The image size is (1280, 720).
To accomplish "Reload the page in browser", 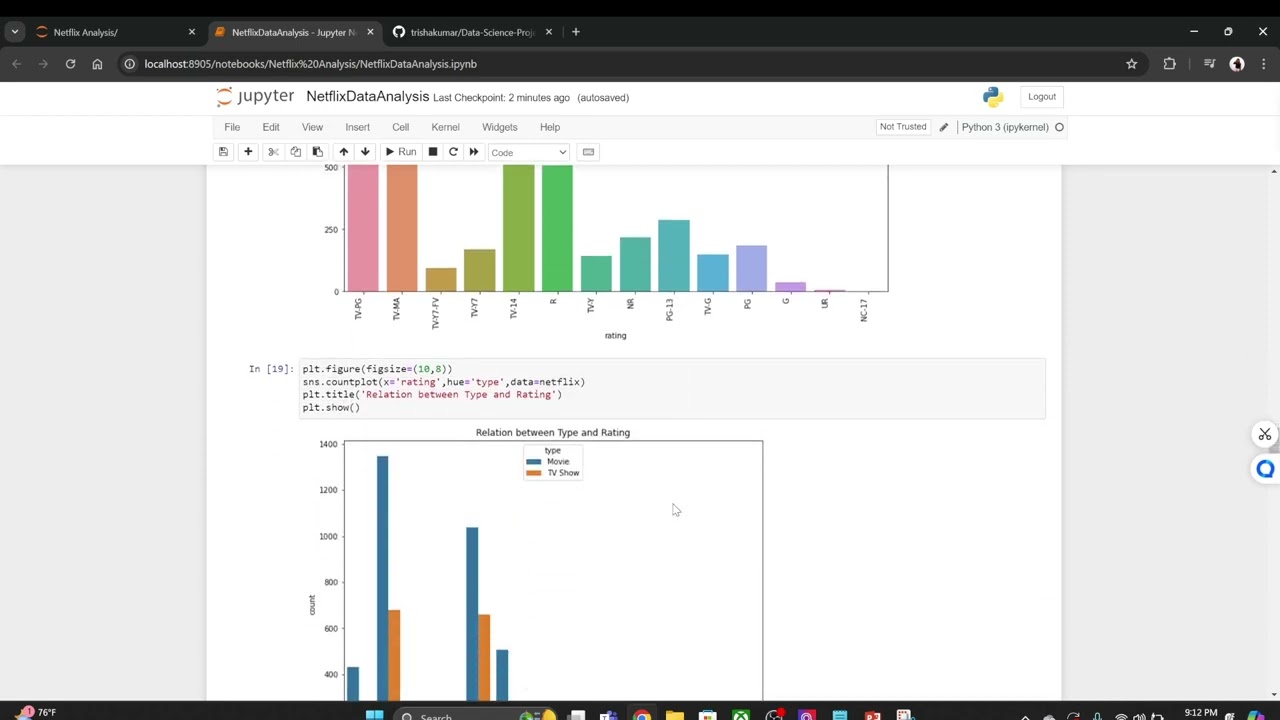I will point(70,64).
